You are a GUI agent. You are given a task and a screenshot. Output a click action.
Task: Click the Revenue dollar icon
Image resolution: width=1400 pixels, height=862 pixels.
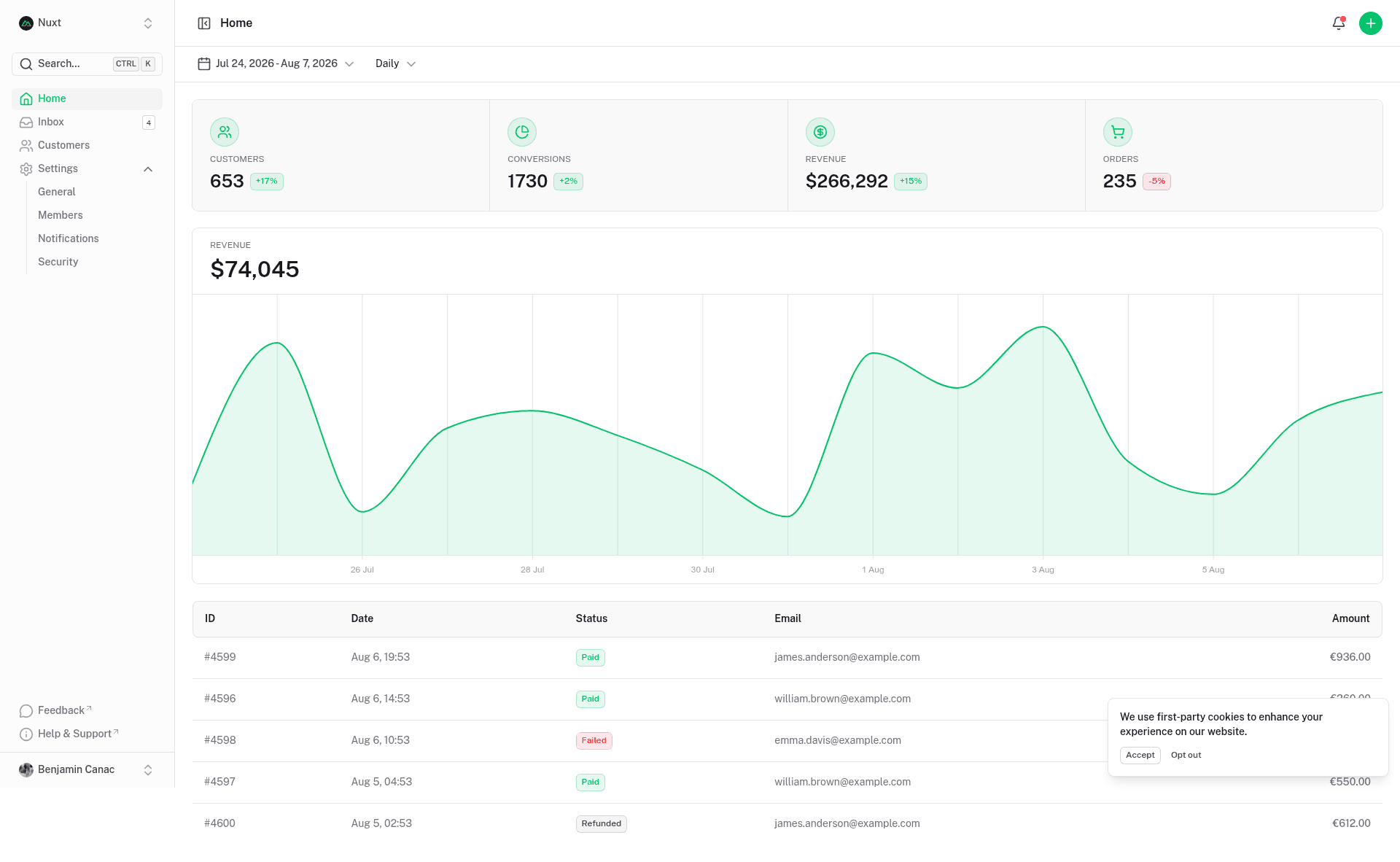click(820, 132)
